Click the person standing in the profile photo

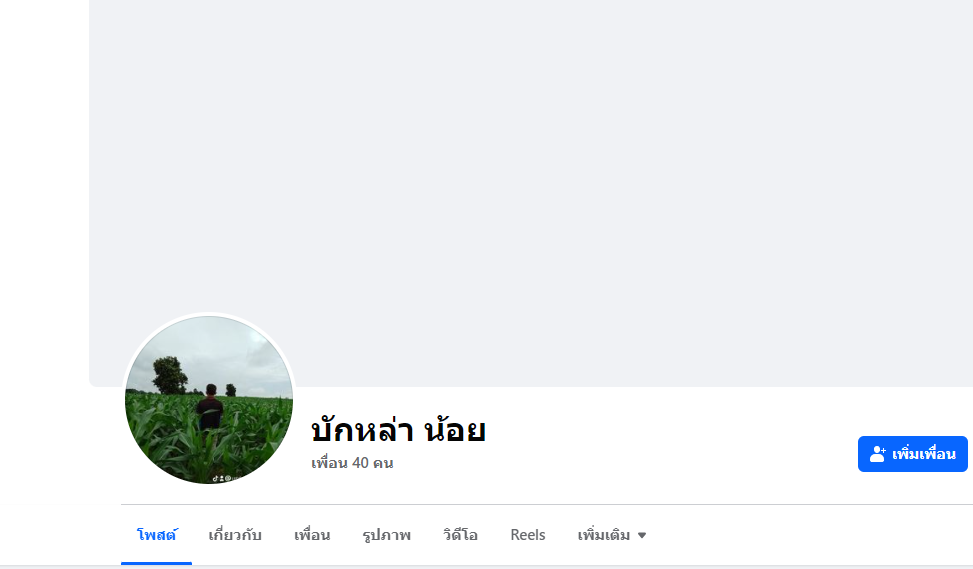(210, 407)
